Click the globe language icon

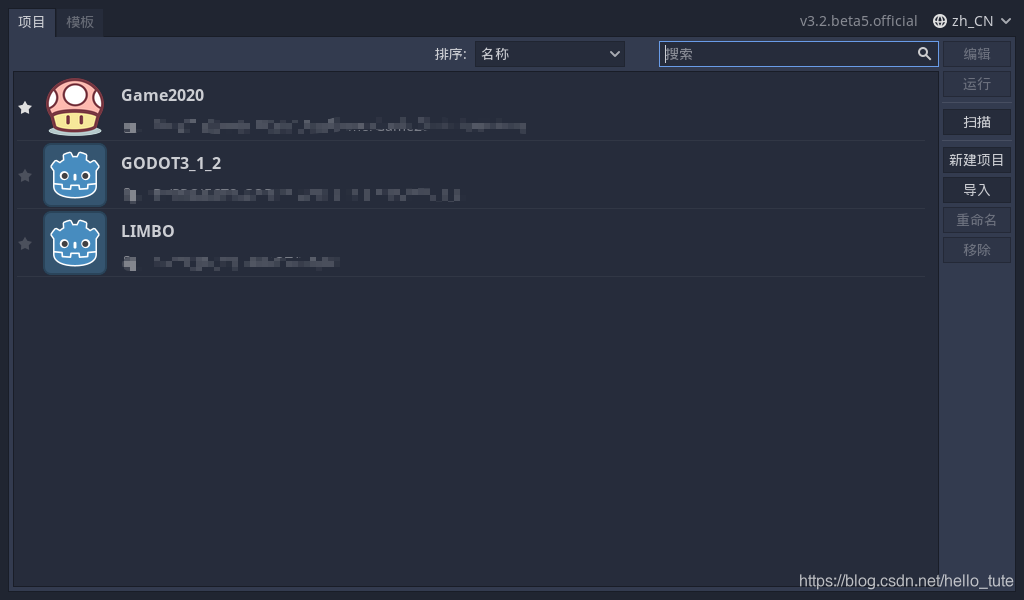click(x=940, y=22)
